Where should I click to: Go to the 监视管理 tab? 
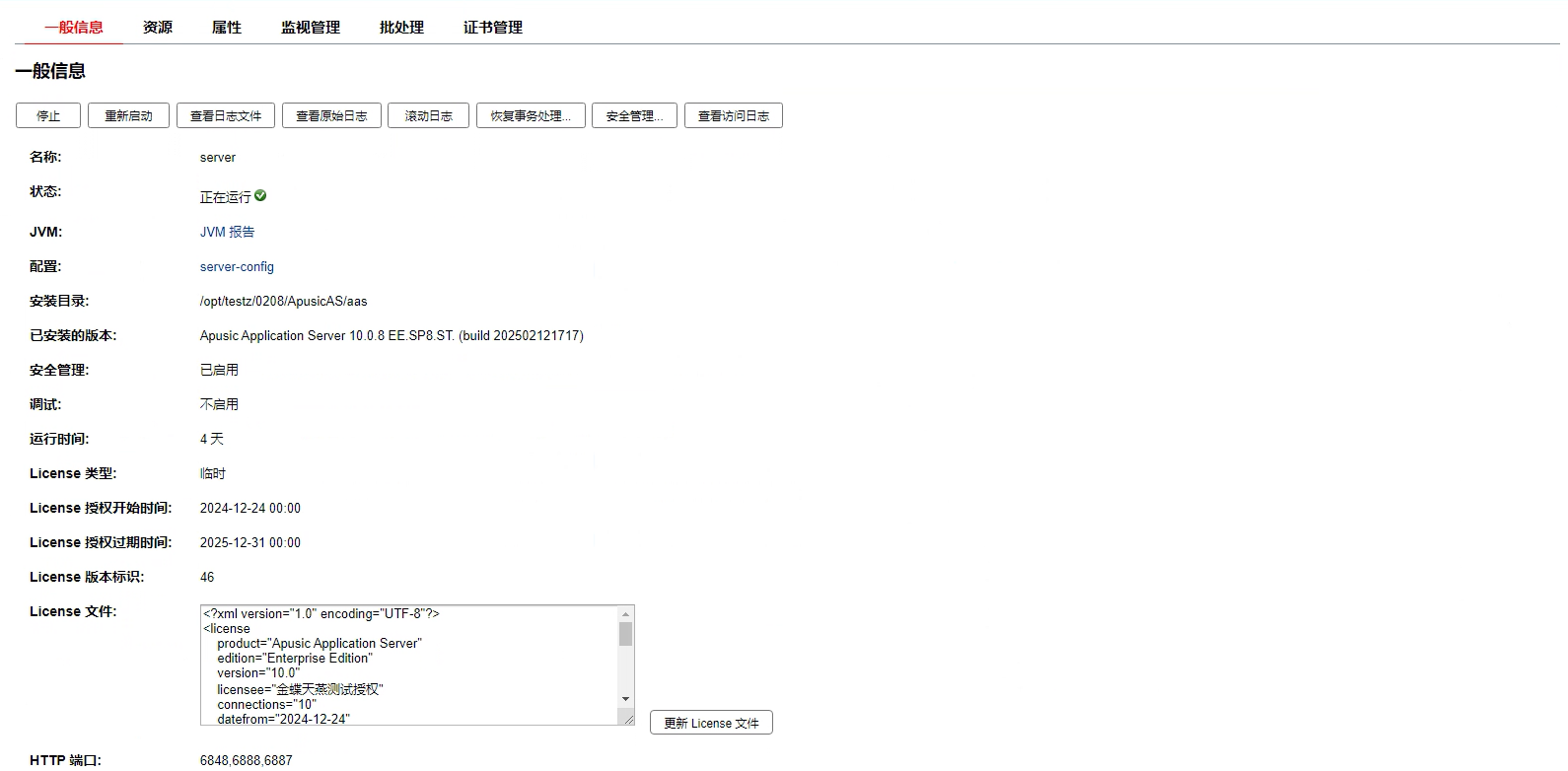tap(311, 28)
